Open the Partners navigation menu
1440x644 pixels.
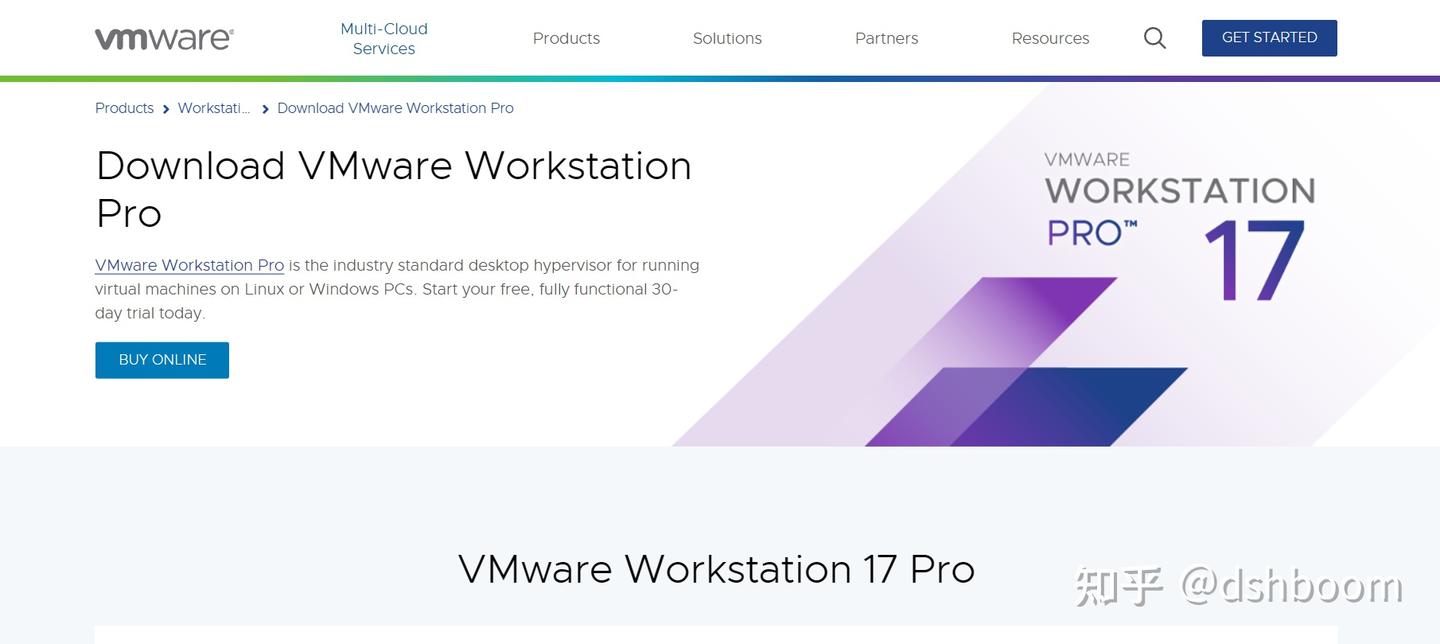point(886,38)
